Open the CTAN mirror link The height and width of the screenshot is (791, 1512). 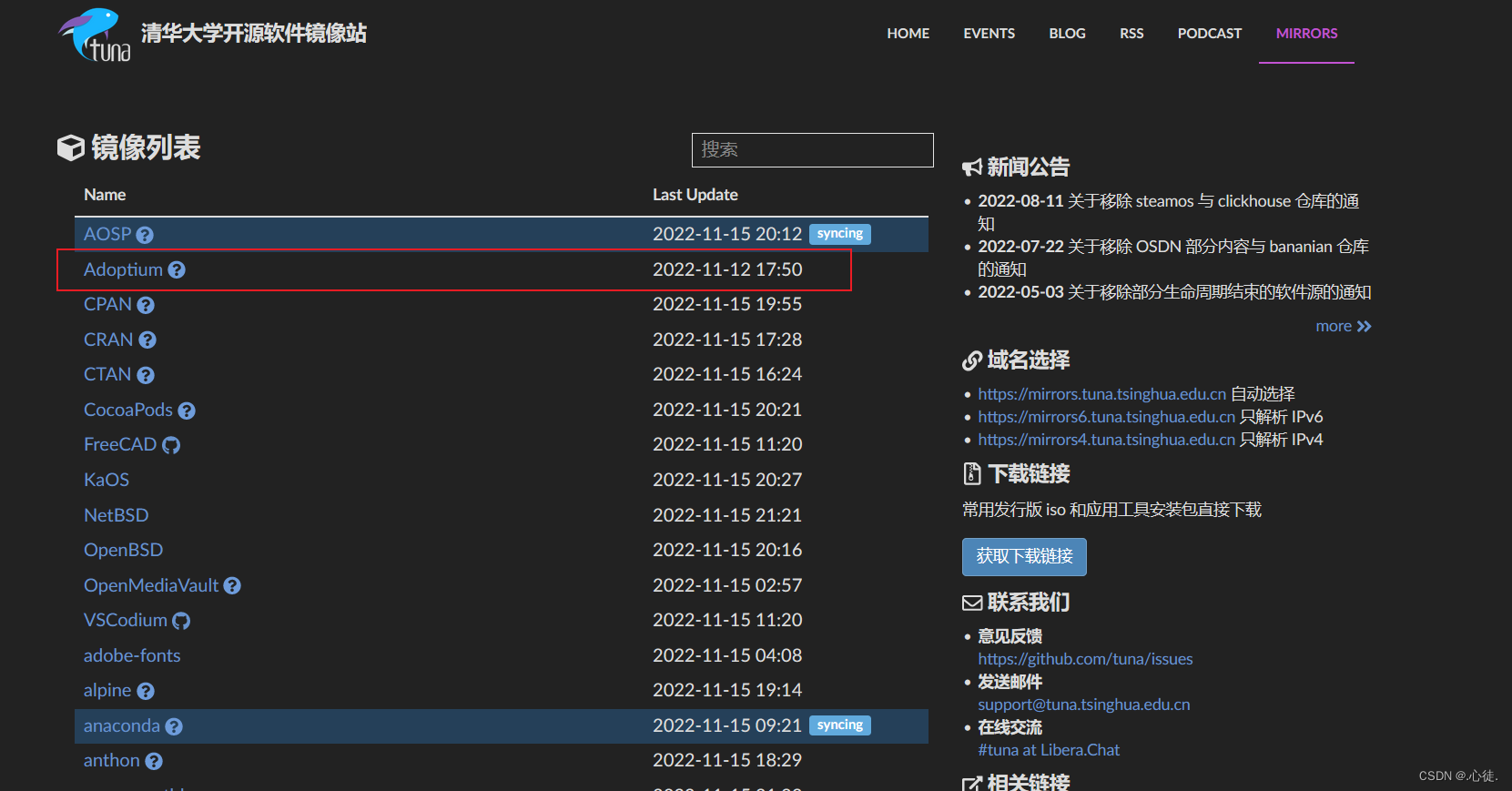107,374
